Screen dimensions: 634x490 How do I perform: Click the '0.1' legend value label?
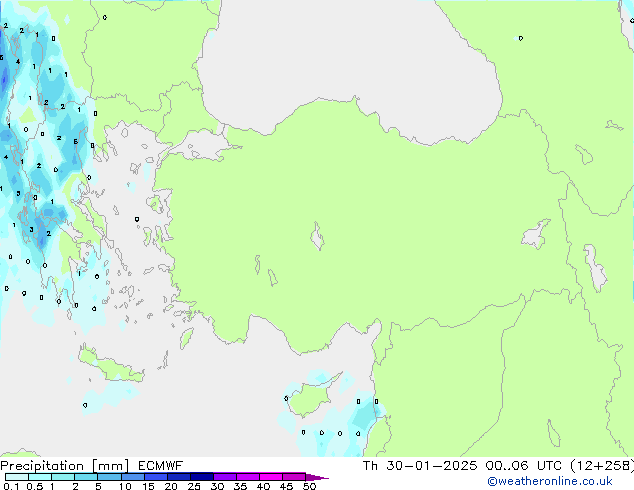(x=11, y=486)
